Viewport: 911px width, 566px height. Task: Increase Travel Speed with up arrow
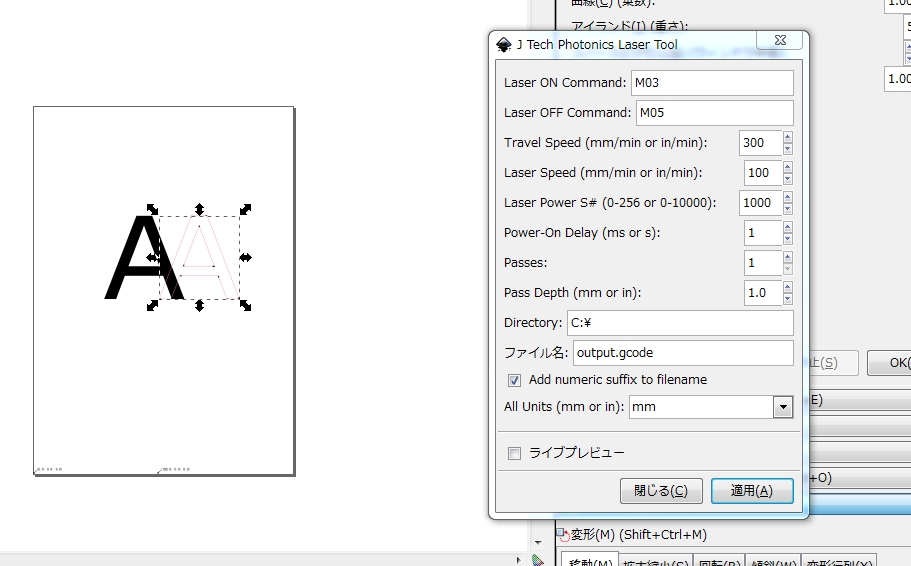787,137
